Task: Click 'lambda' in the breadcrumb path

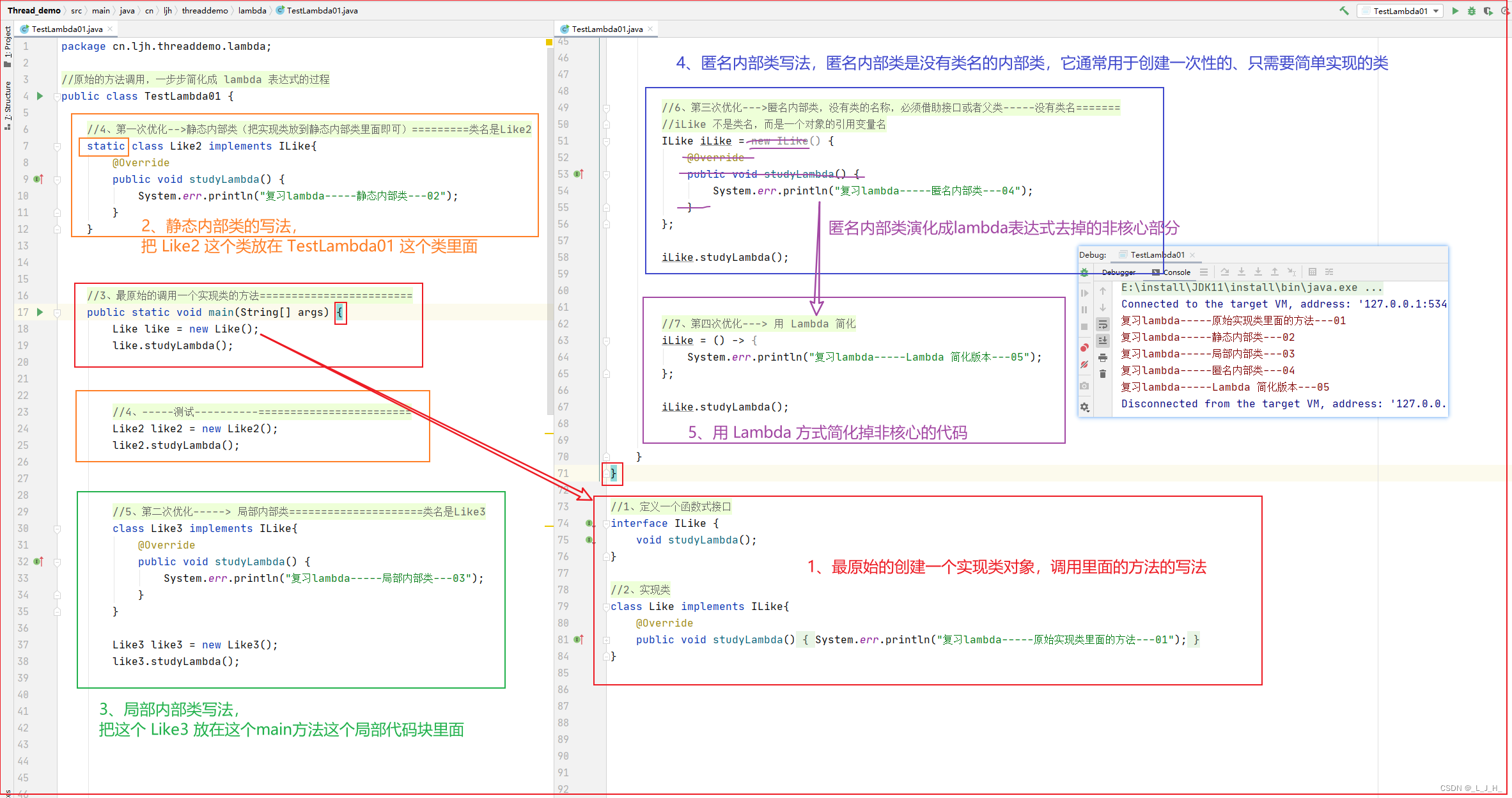Action: 252,11
